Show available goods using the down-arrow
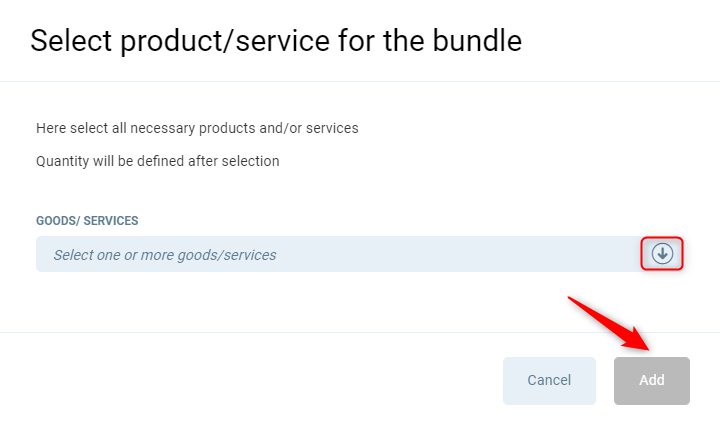Screen dimensions: 720x435 click(662, 254)
